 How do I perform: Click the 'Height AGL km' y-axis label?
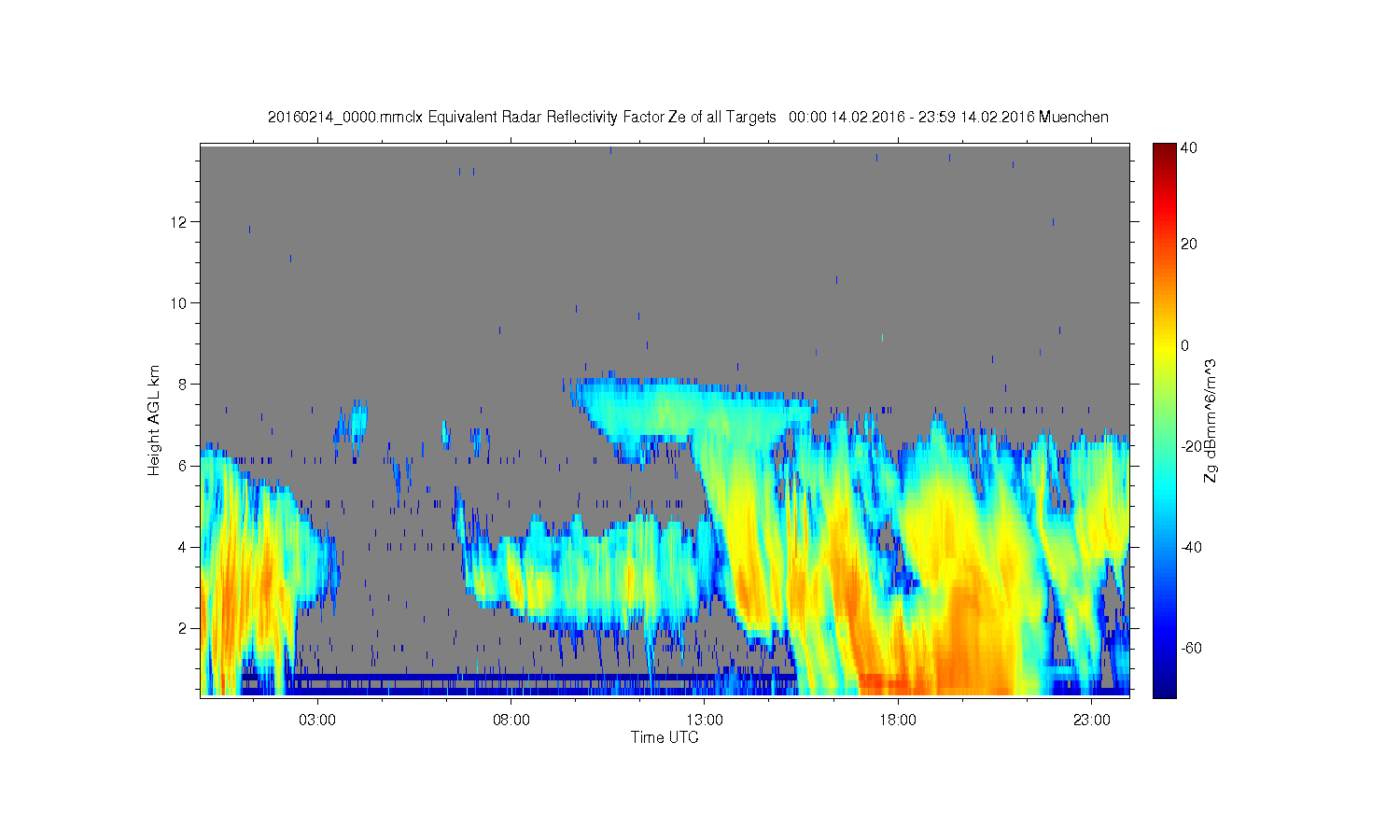coord(153,420)
